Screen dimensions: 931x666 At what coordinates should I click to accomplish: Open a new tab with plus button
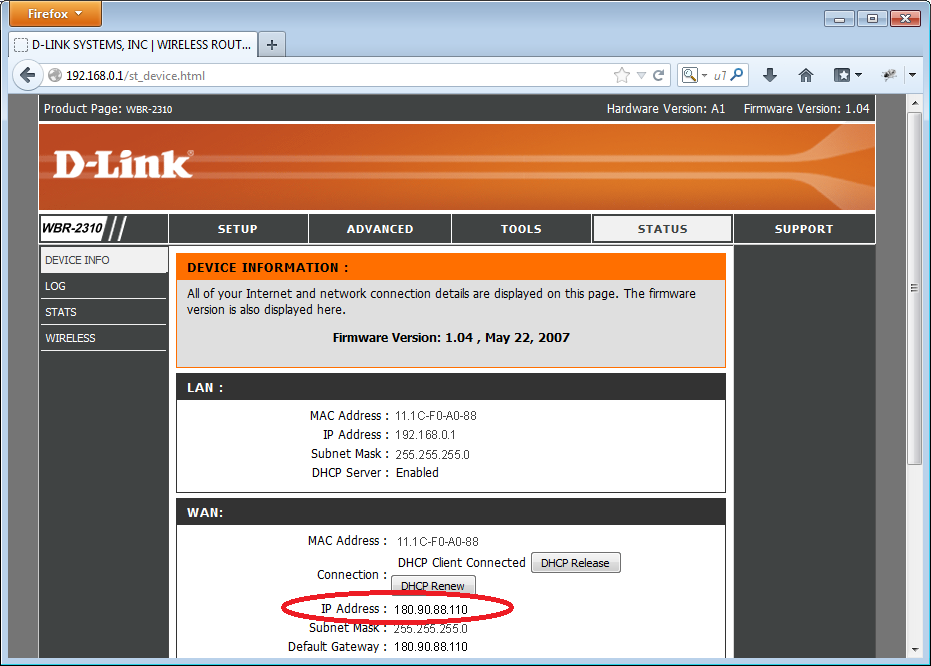pos(272,45)
